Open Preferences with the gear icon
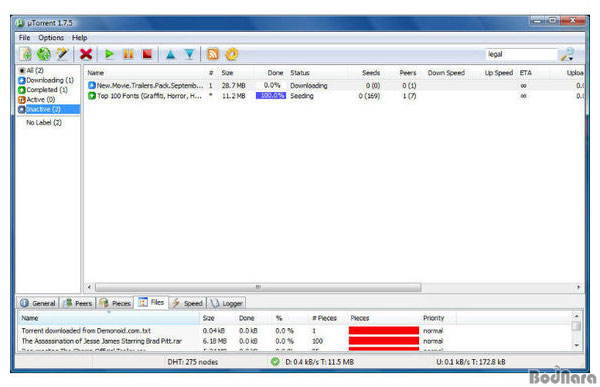Screen dimensions: 600x387 click(232, 54)
